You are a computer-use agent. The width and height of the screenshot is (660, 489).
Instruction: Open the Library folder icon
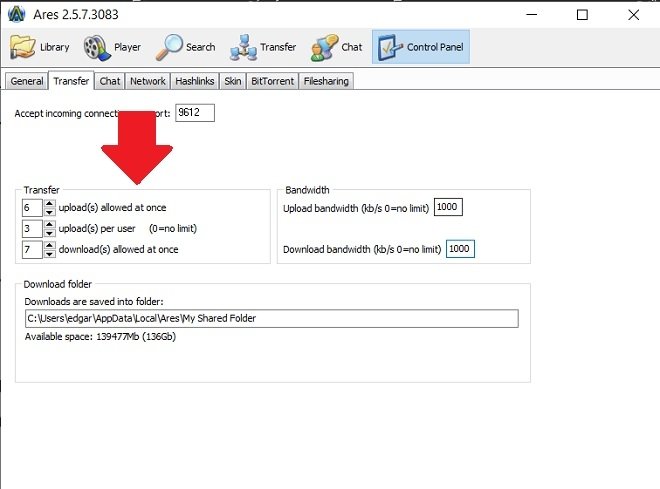click(x=23, y=47)
